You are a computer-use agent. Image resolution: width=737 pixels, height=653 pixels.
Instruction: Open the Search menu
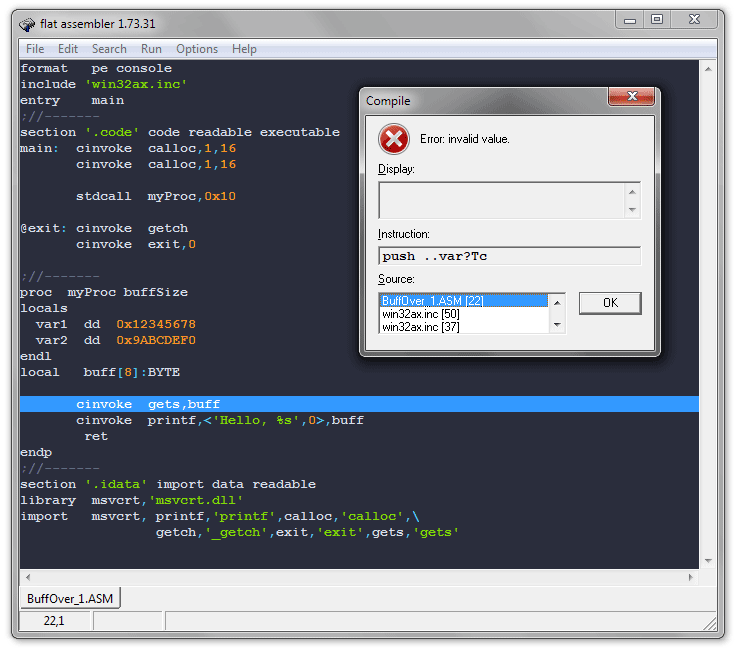(109, 49)
